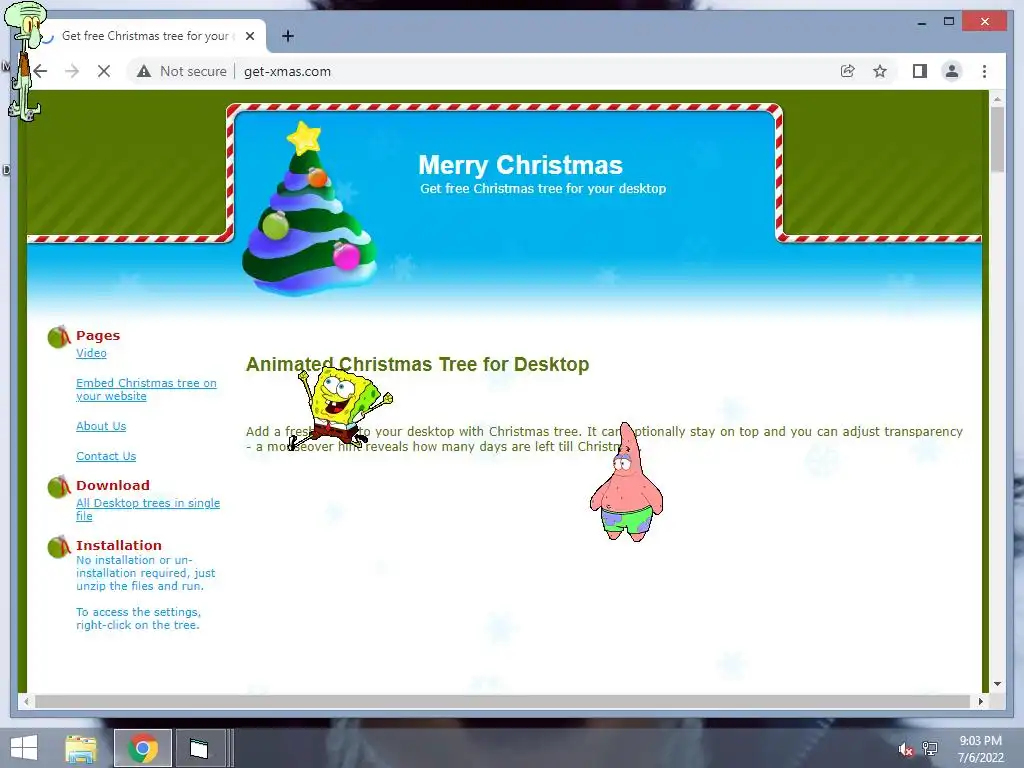Open the Video page link

tap(91, 353)
